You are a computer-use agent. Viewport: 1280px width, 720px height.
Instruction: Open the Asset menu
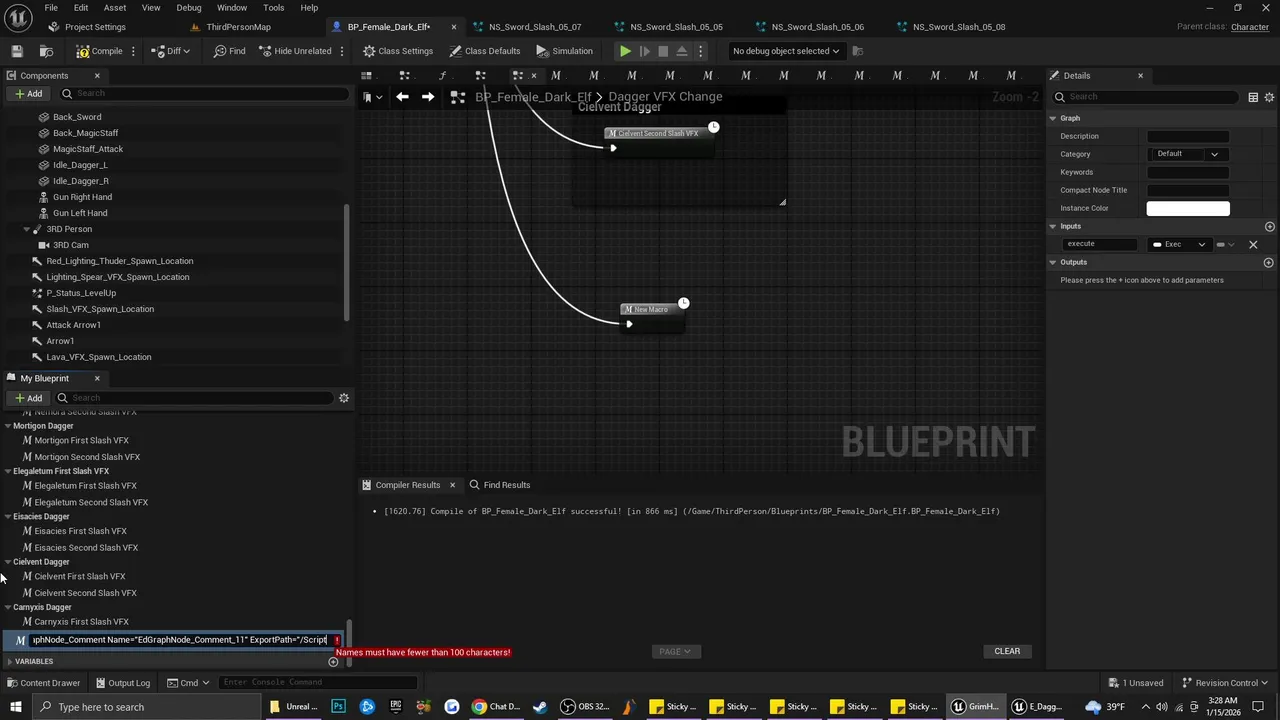coord(115,7)
